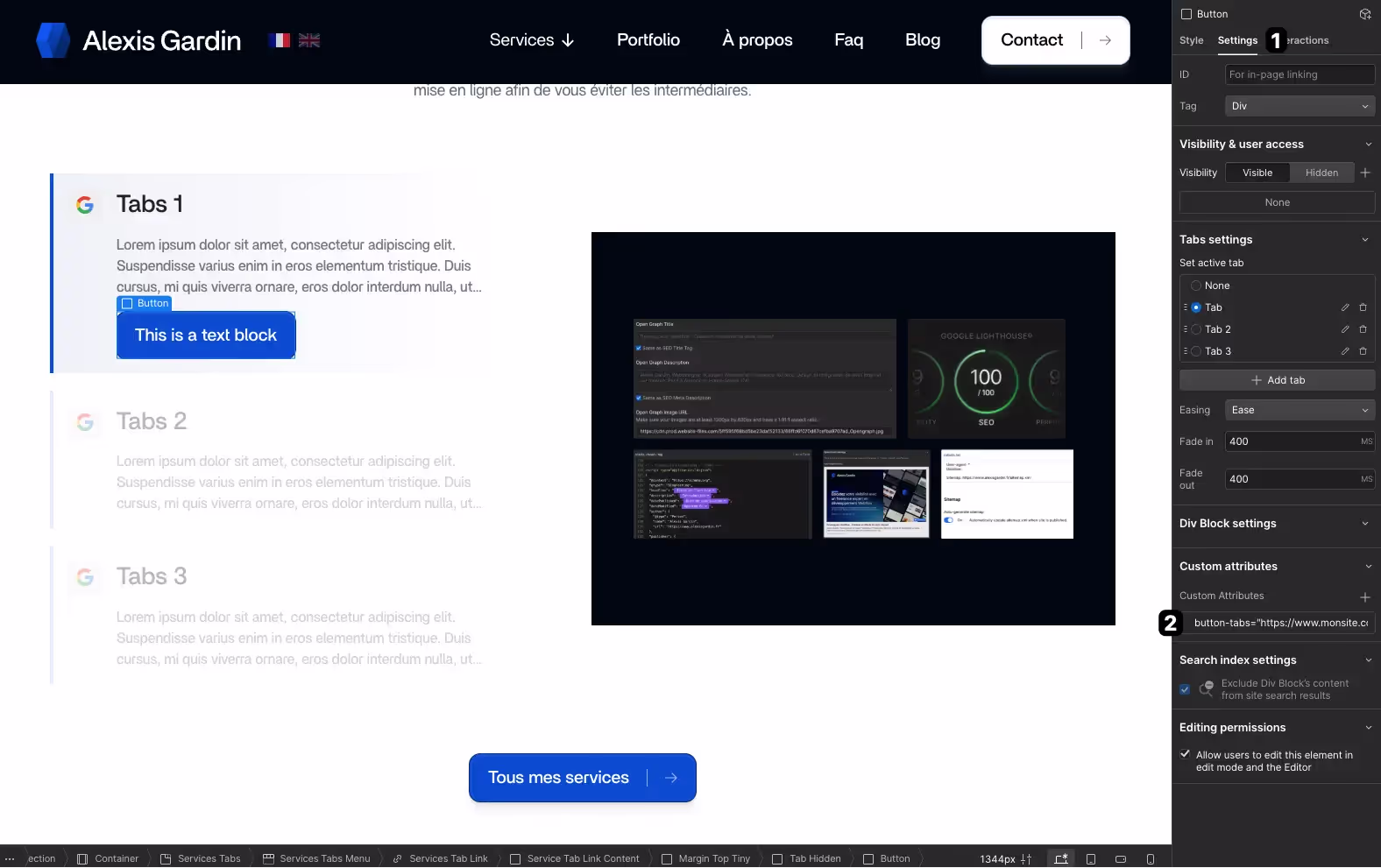The image size is (1381, 868).
Task: Click the None user access button
Action: coord(1277,202)
